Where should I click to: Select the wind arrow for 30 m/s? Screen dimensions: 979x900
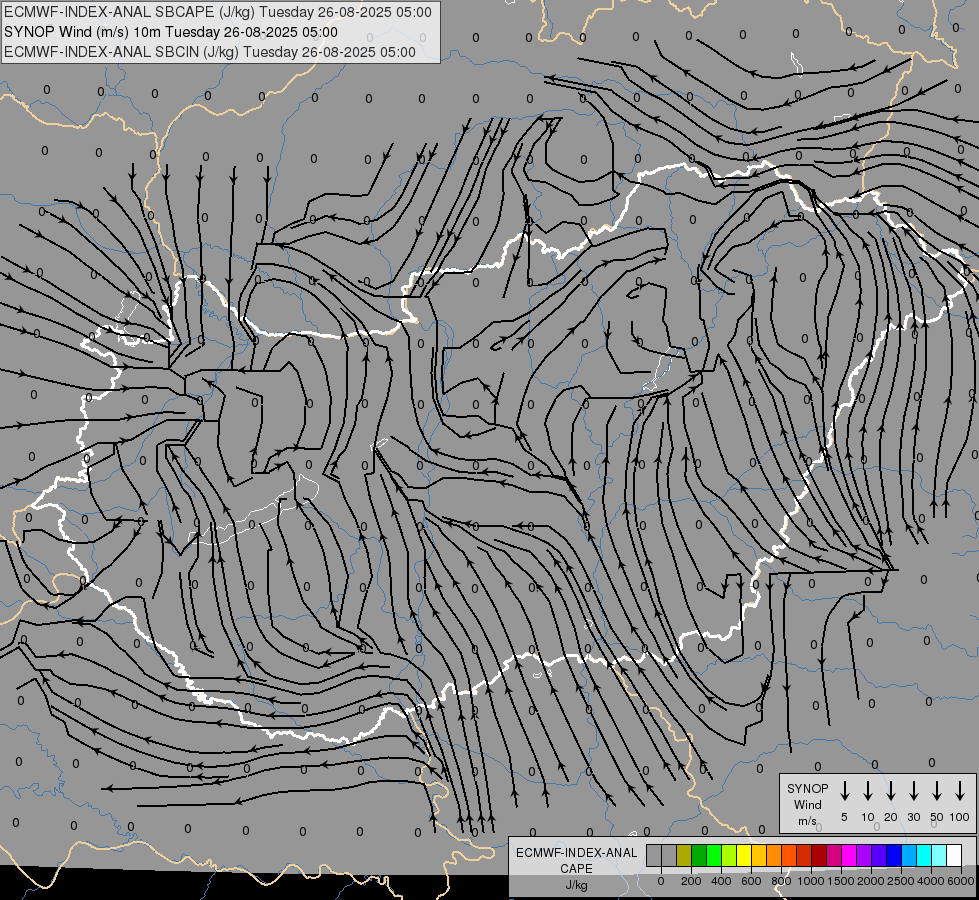click(913, 791)
